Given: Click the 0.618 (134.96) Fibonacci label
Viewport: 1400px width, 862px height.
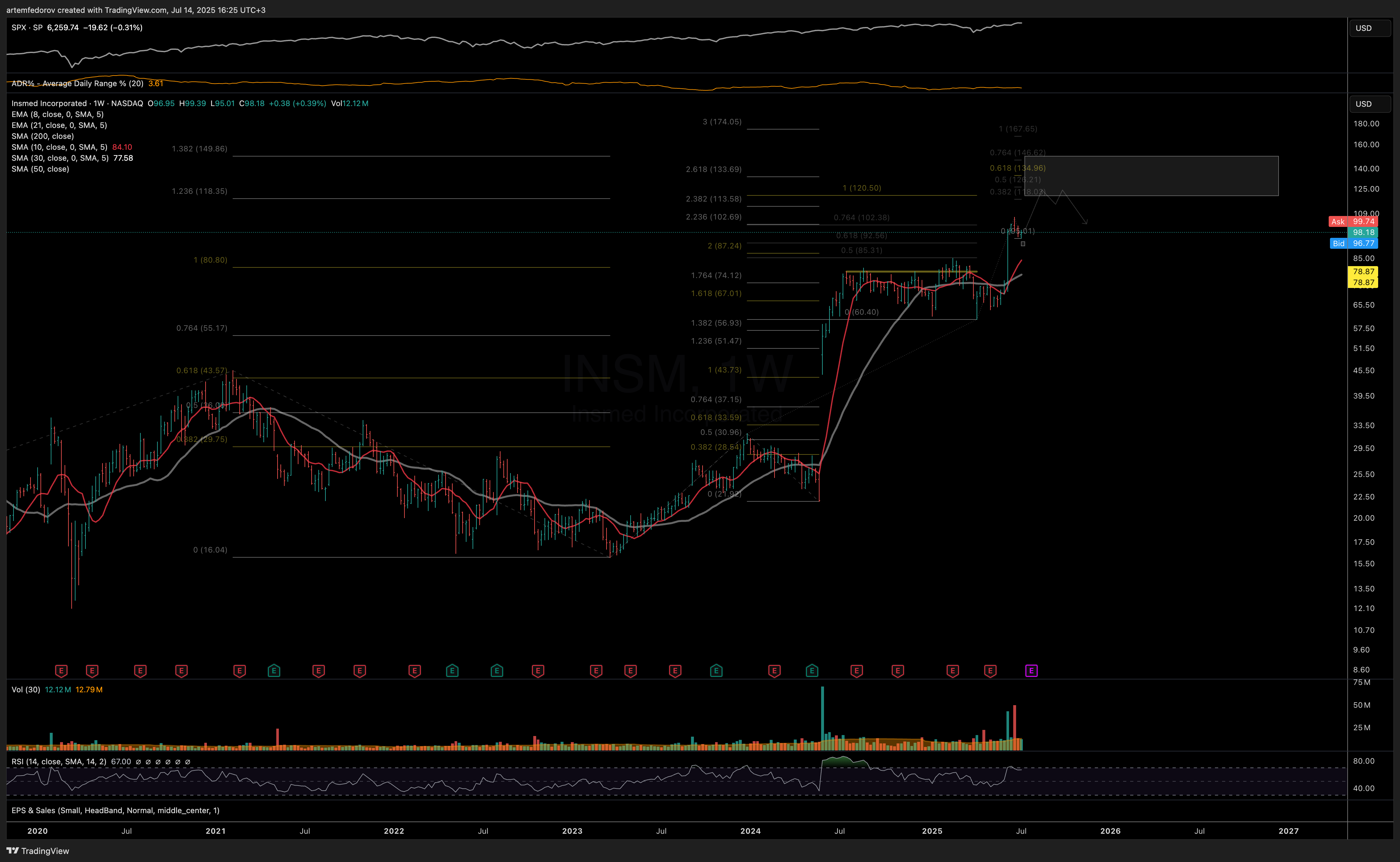Looking at the screenshot, I should click(x=1018, y=168).
